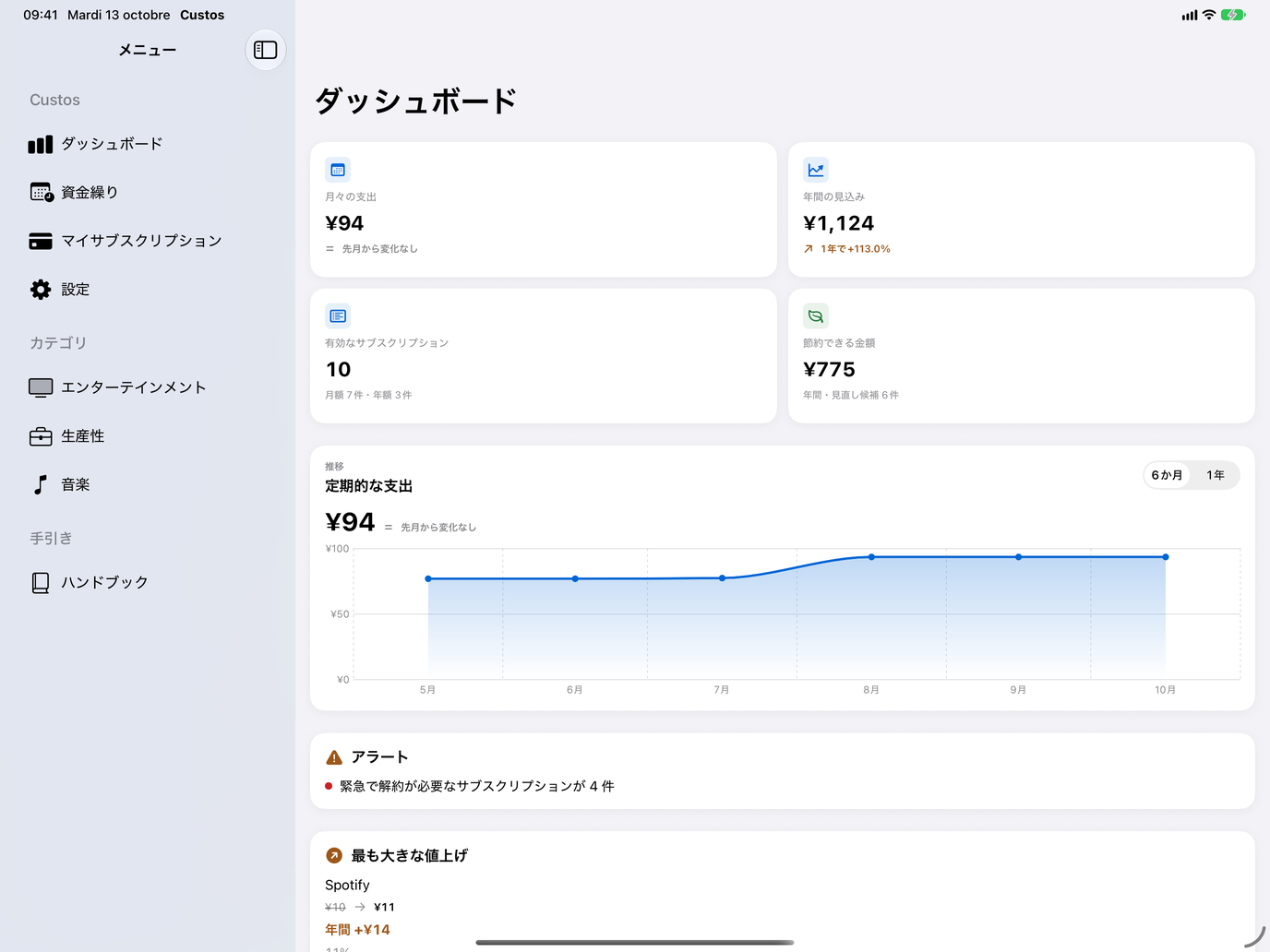The height and width of the screenshot is (952, 1270).
Task: Click the 10月 data point on chart
Action: [x=1166, y=557]
